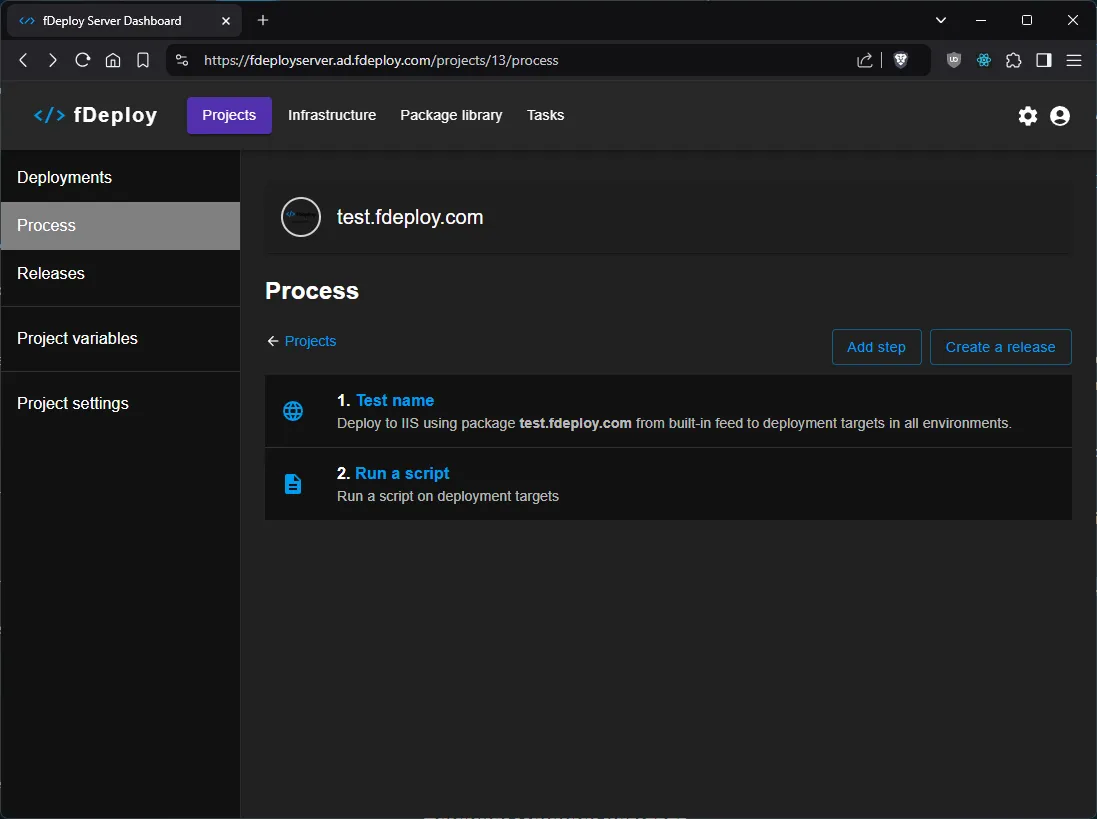The width and height of the screenshot is (1097, 819).
Task: Switch to the Infrastructure tab
Action: 332,115
